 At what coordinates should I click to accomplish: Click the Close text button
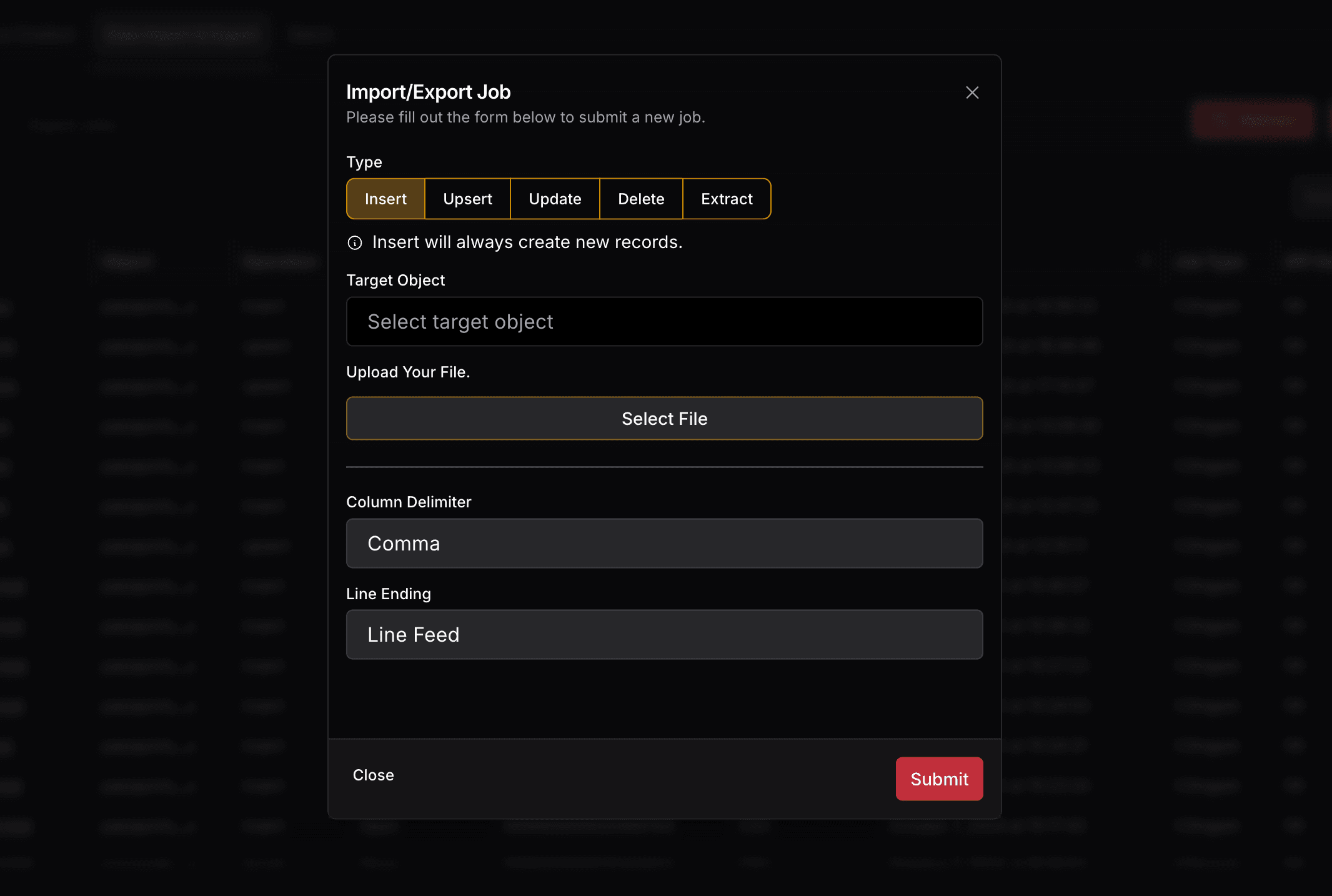pyautogui.click(x=373, y=775)
